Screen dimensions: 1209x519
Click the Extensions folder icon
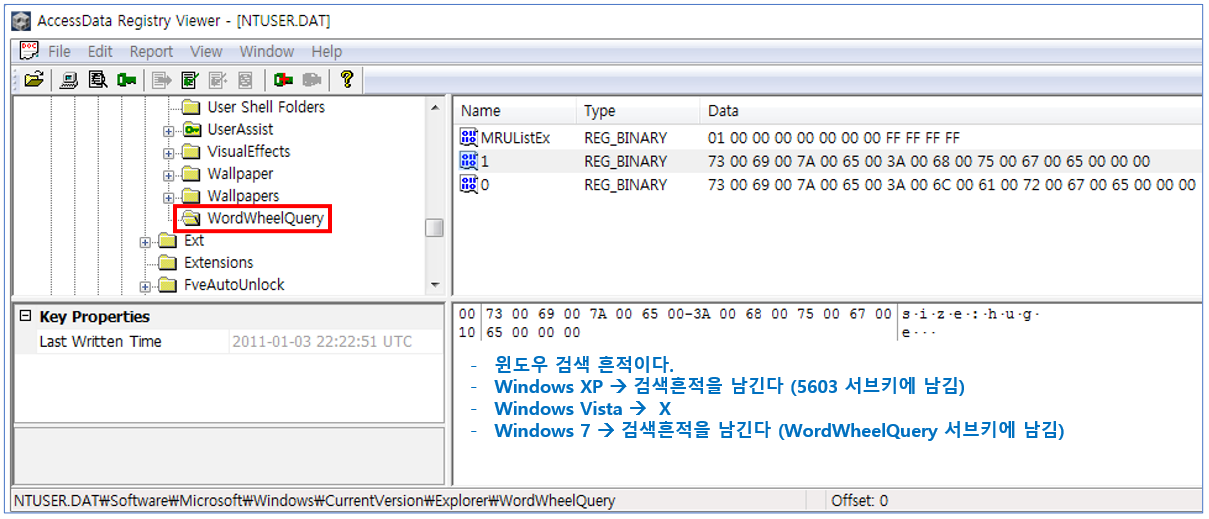coord(168,262)
